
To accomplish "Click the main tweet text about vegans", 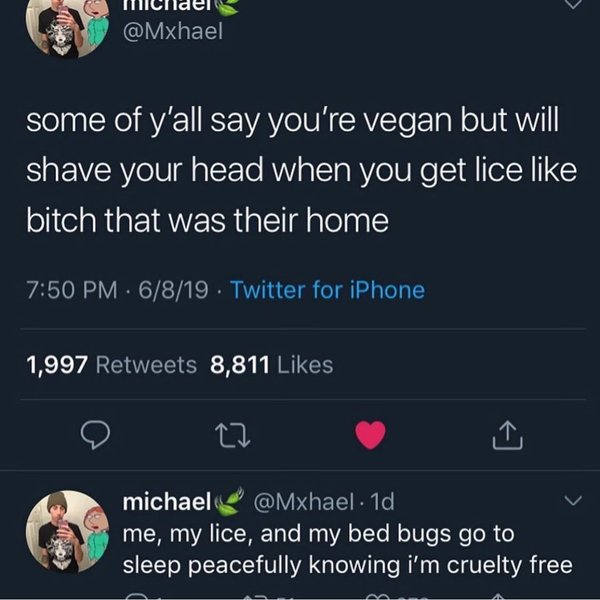I will coord(302,170).
